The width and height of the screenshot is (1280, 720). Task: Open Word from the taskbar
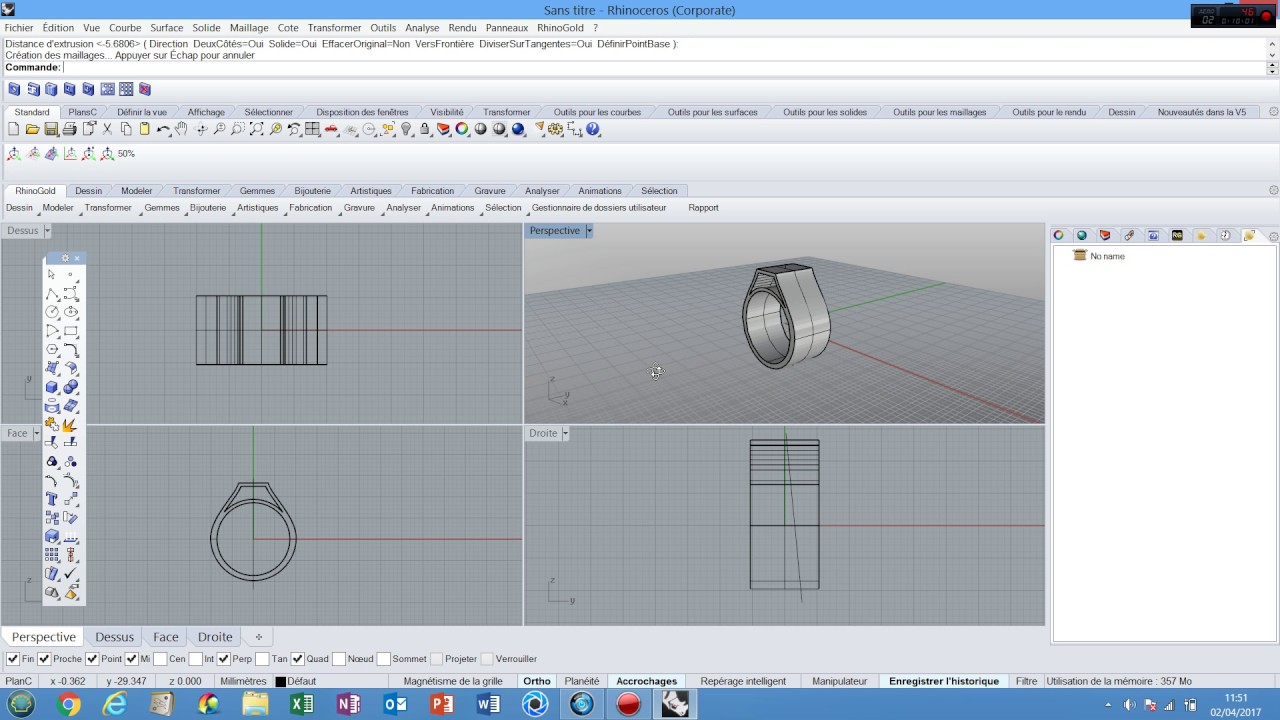pos(488,704)
